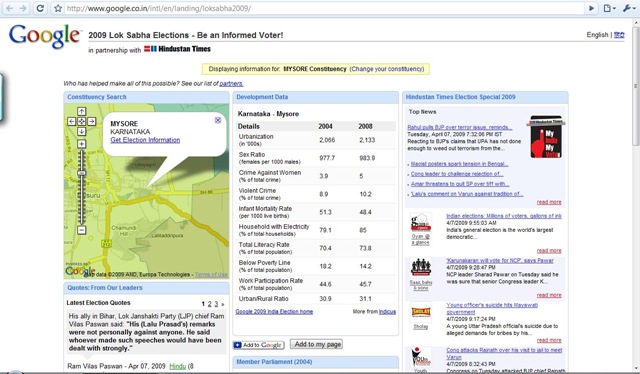
Task: Click the go arrow beside address bar
Action: pyautogui.click(x=591, y=8)
